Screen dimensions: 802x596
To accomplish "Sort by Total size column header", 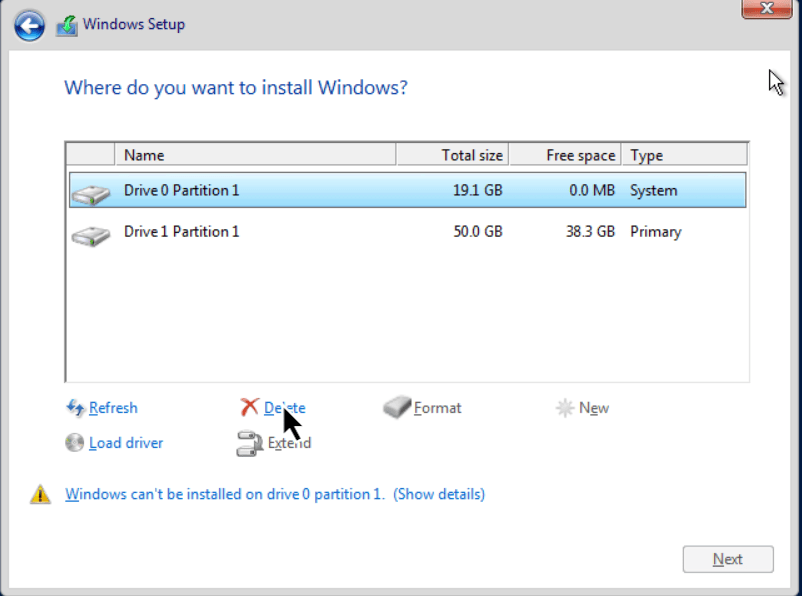I will pyautogui.click(x=453, y=155).
